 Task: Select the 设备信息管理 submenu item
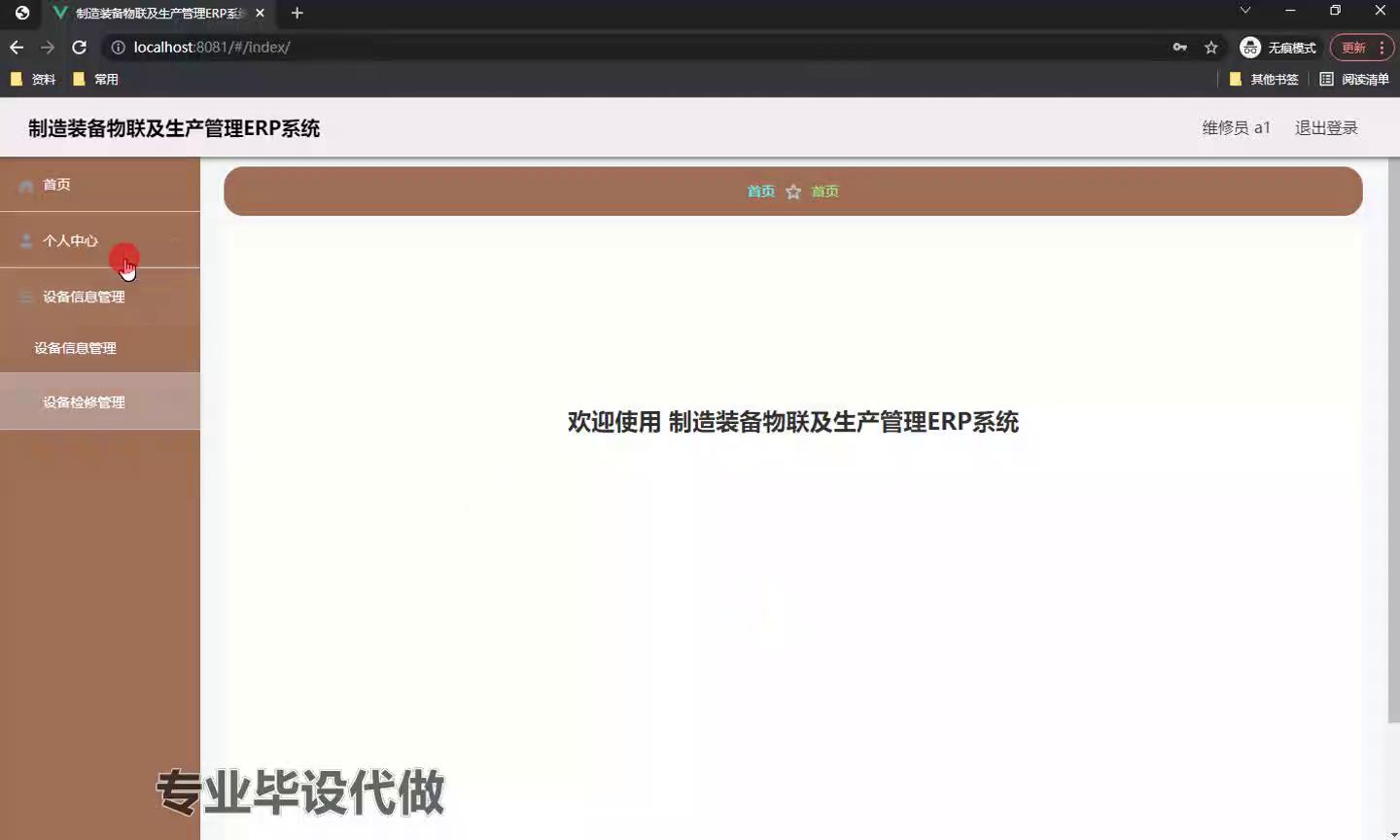(76, 348)
